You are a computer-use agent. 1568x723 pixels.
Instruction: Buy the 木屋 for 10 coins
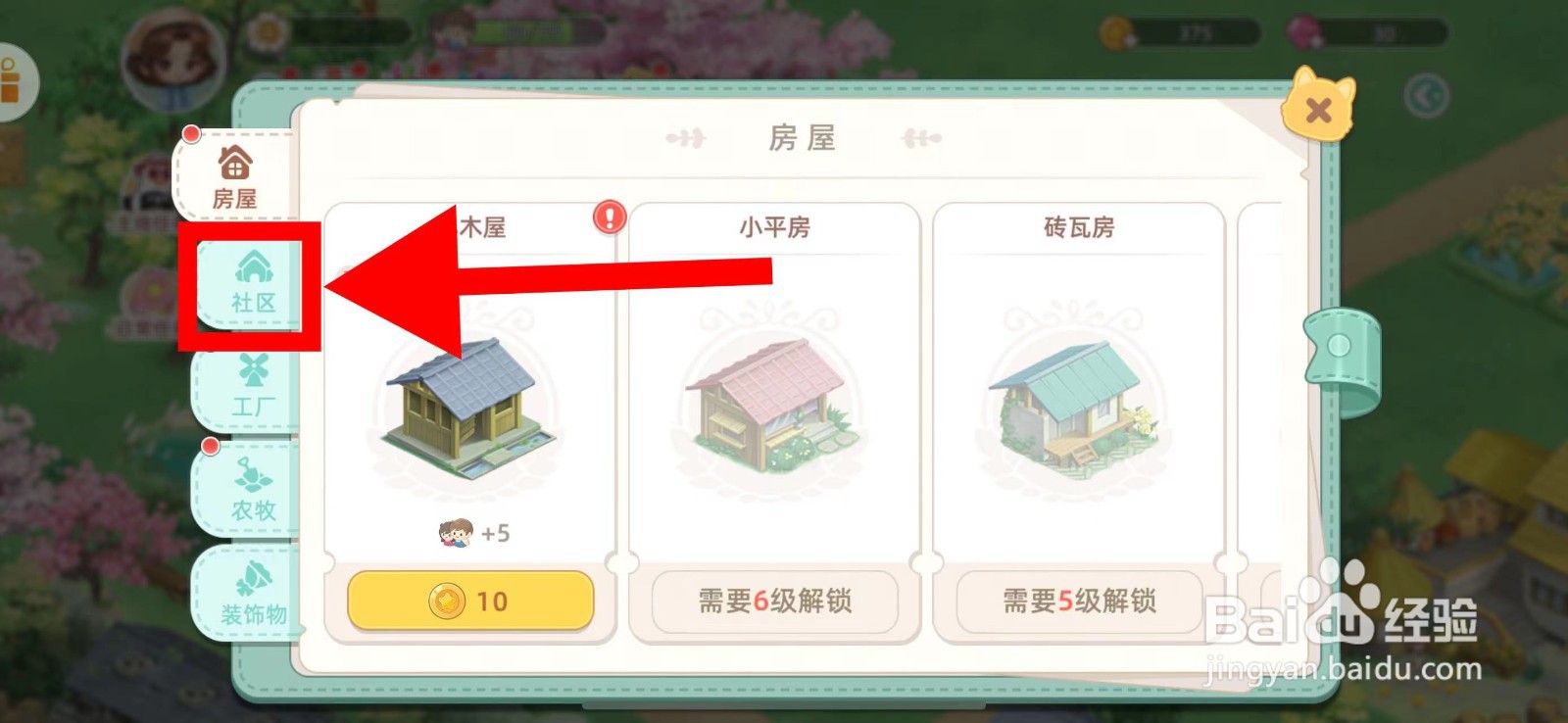(x=470, y=601)
